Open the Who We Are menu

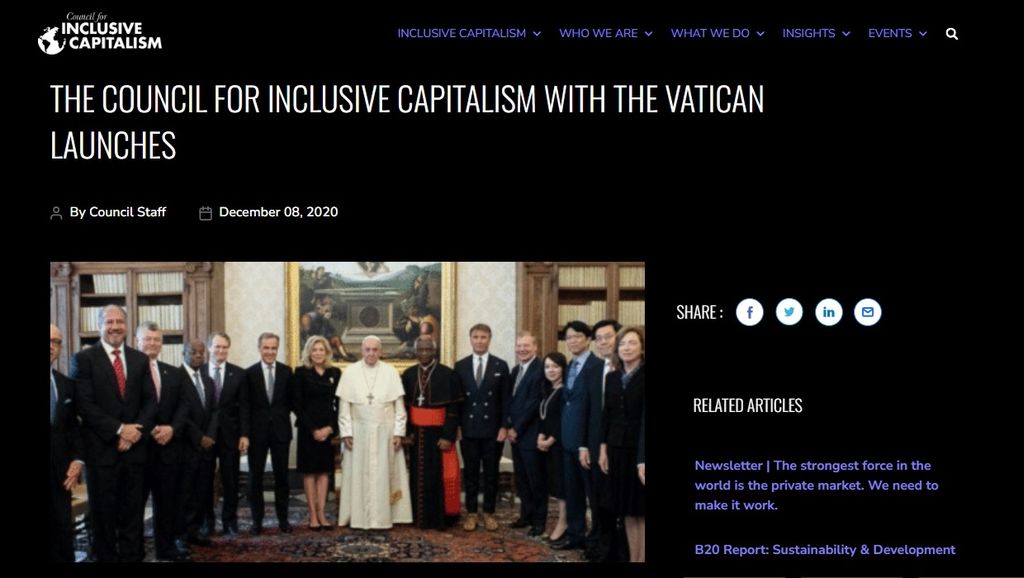coord(598,33)
